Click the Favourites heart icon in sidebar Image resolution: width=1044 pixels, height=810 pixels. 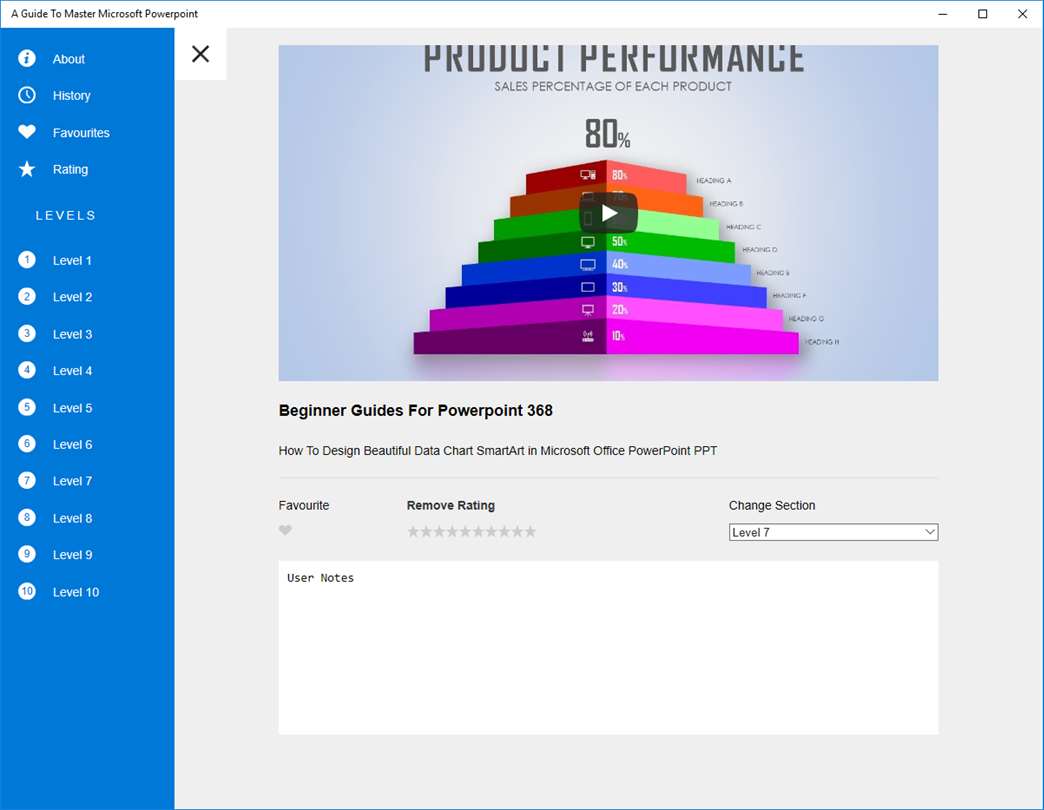27,132
